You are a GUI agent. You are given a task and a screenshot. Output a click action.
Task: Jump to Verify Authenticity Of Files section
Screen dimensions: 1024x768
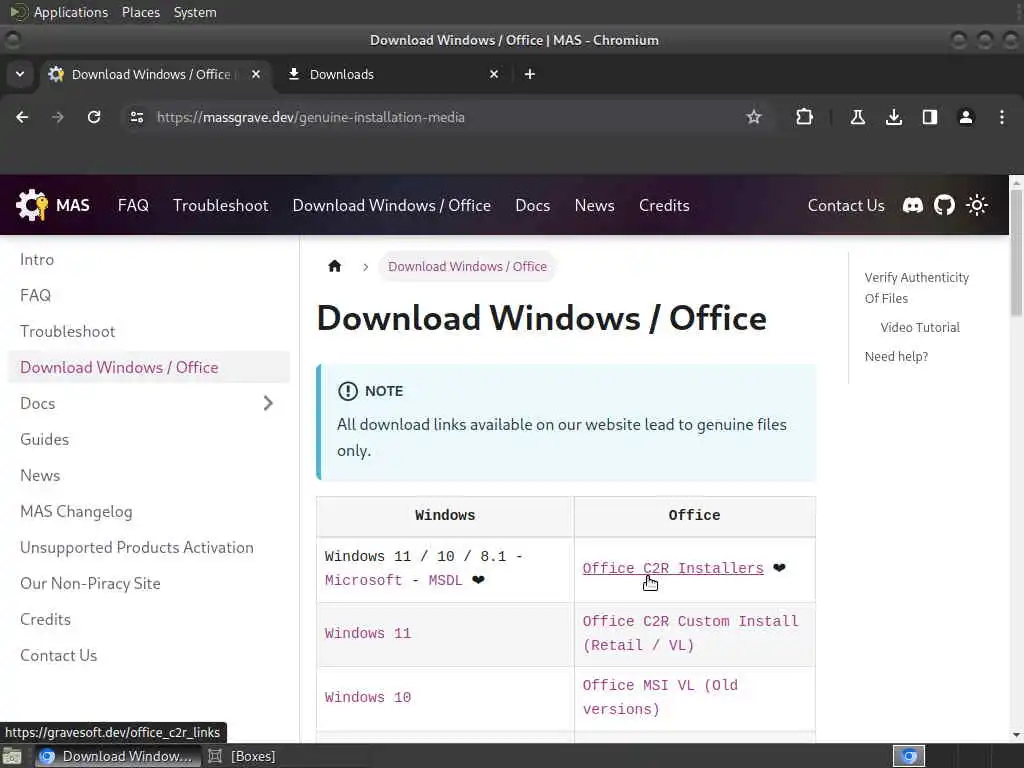[916, 287]
